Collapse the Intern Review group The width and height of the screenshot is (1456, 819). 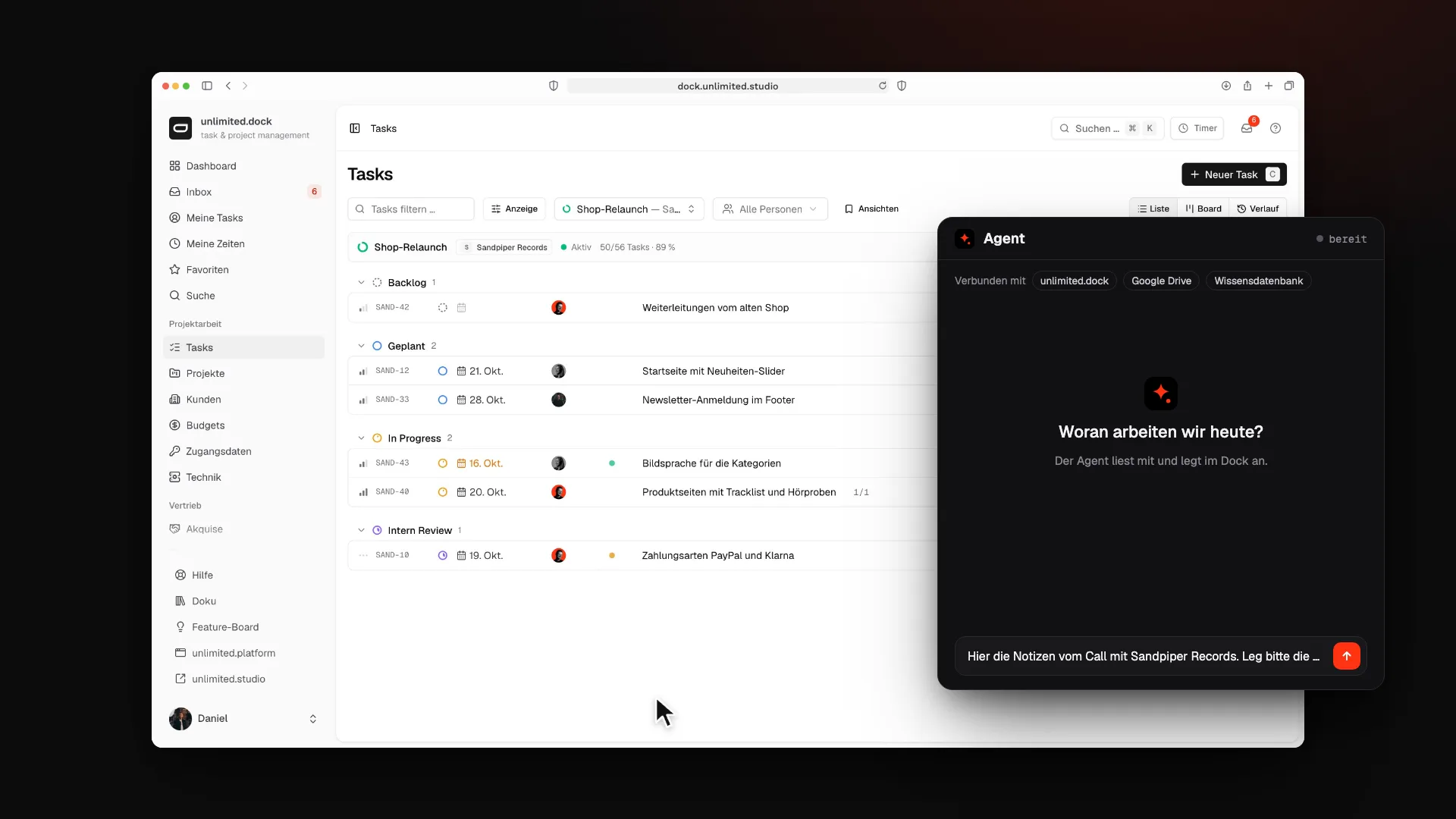click(361, 530)
